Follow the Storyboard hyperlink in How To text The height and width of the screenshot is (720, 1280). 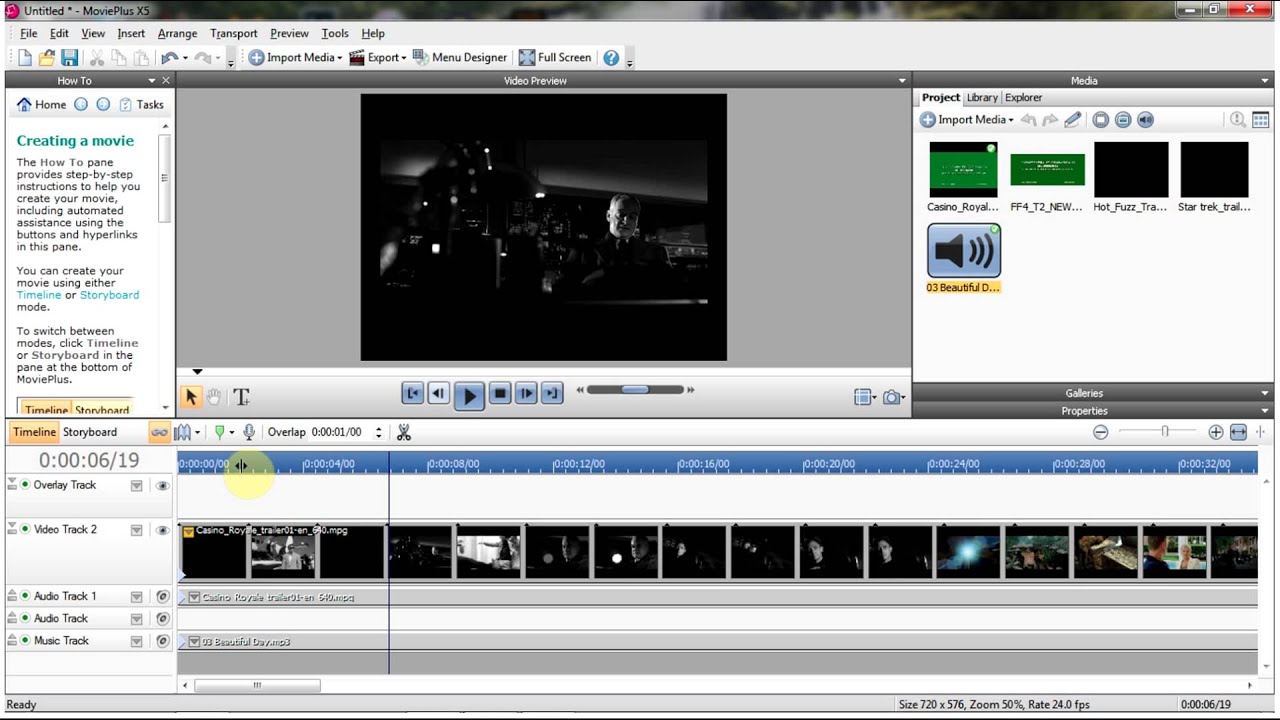click(x=109, y=295)
